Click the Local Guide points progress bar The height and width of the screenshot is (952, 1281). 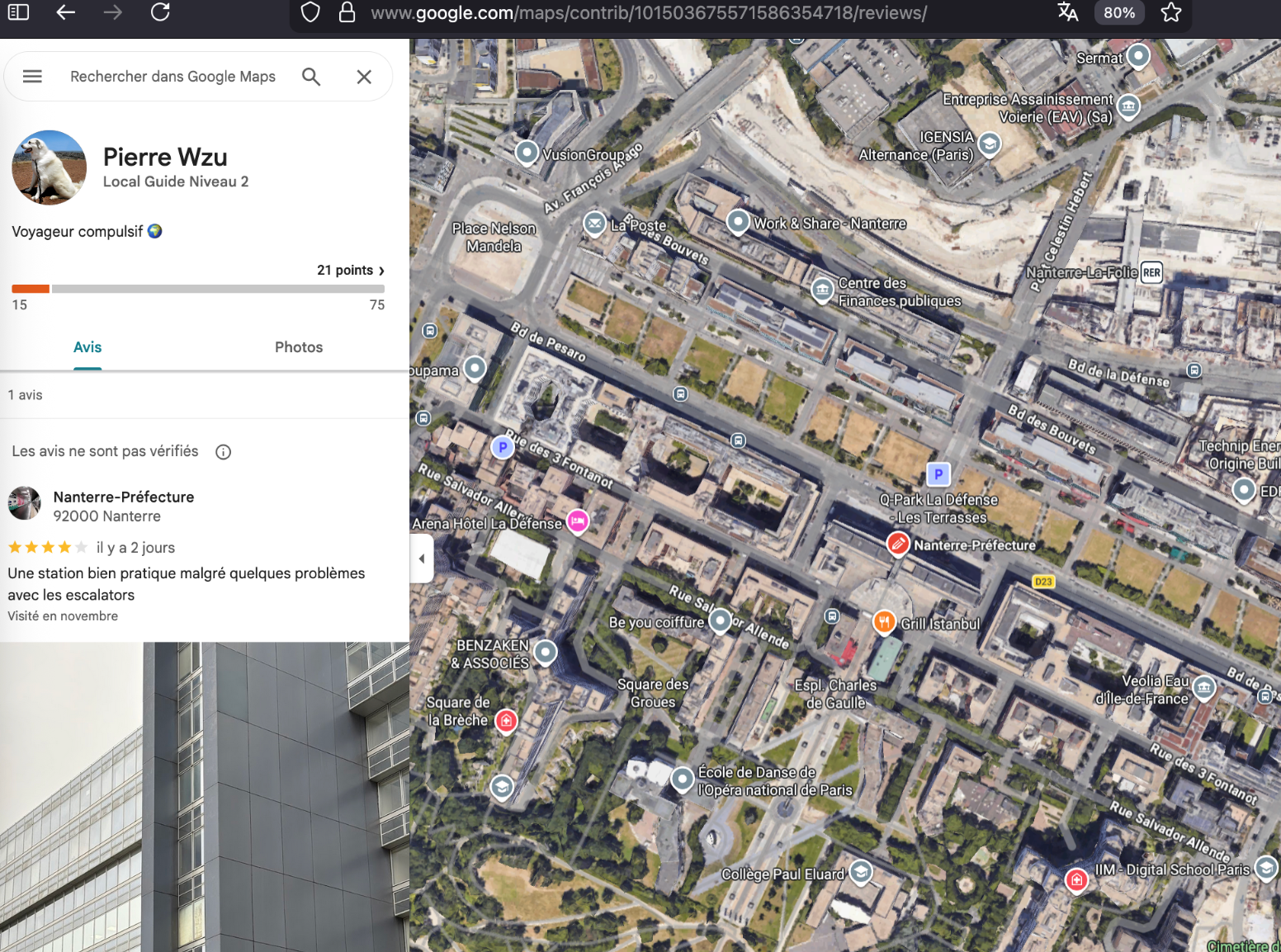[x=198, y=289]
